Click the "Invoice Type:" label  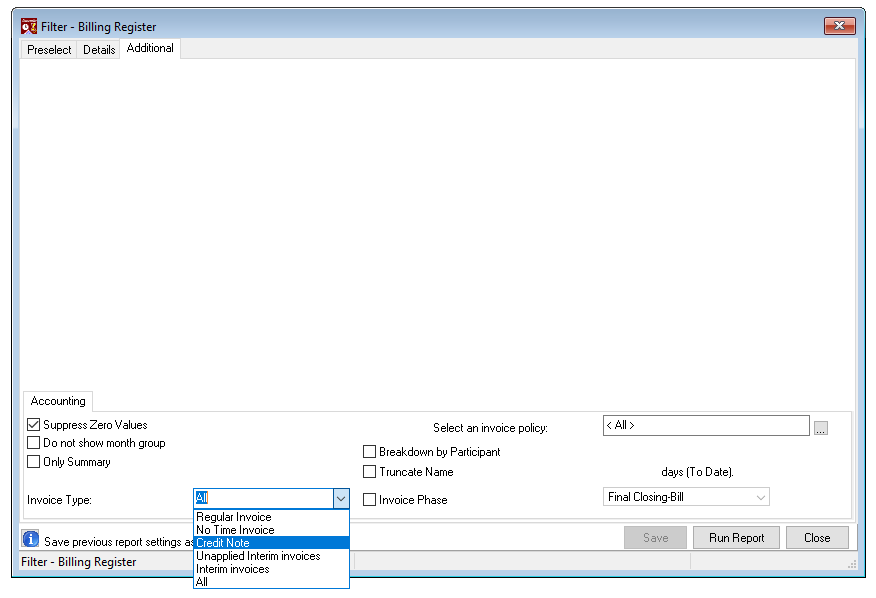pyautogui.click(x=59, y=500)
